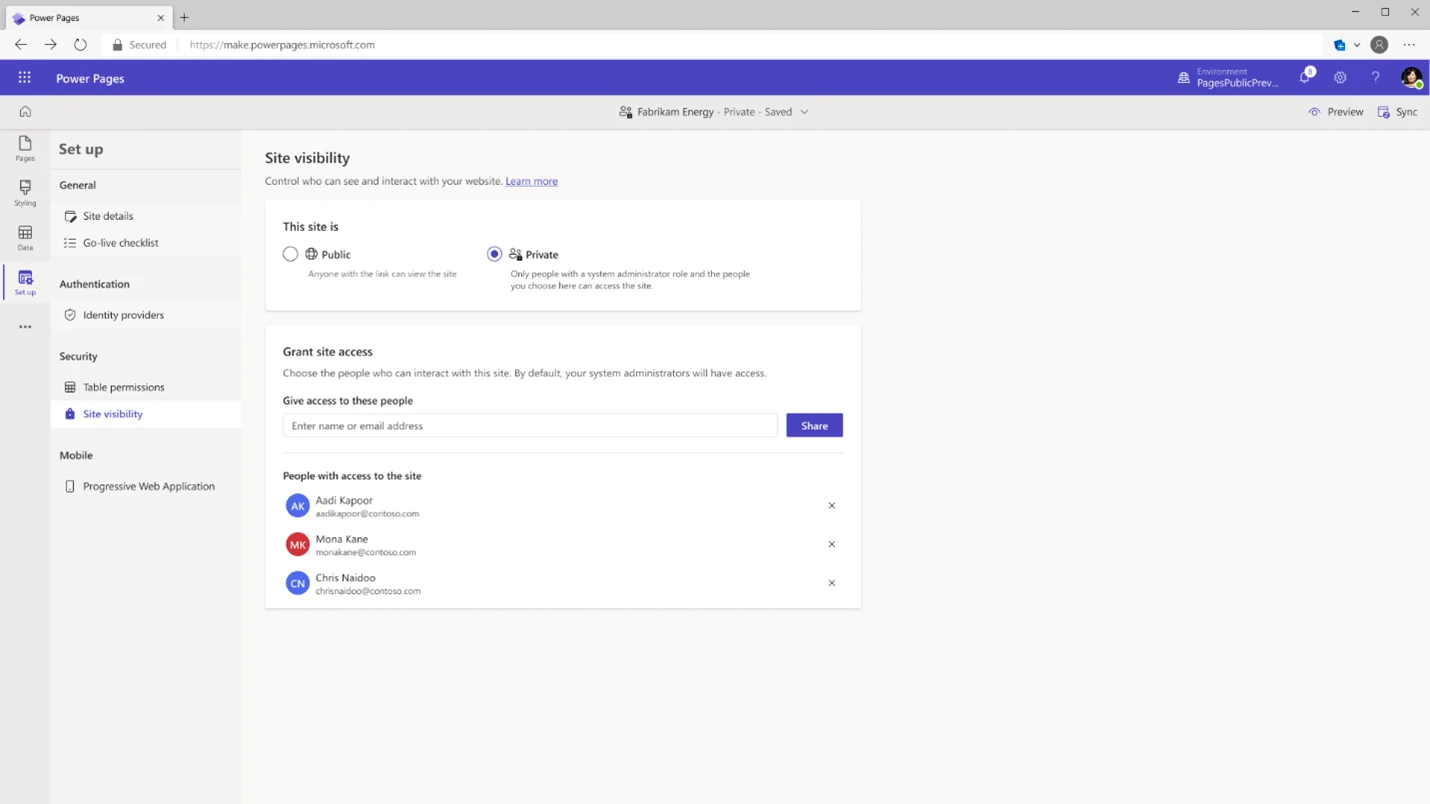Open the notifications bell
Viewport: 1430px width, 804px height.
click(x=1305, y=77)
